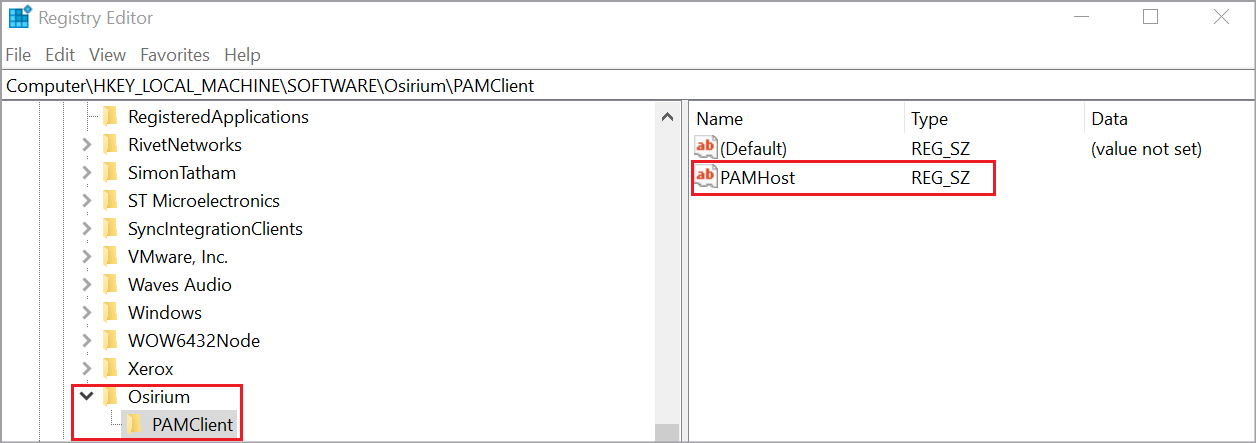1256x443 pixels.
Task: Click the WOW6432Node folder icon
Action: 111,341
